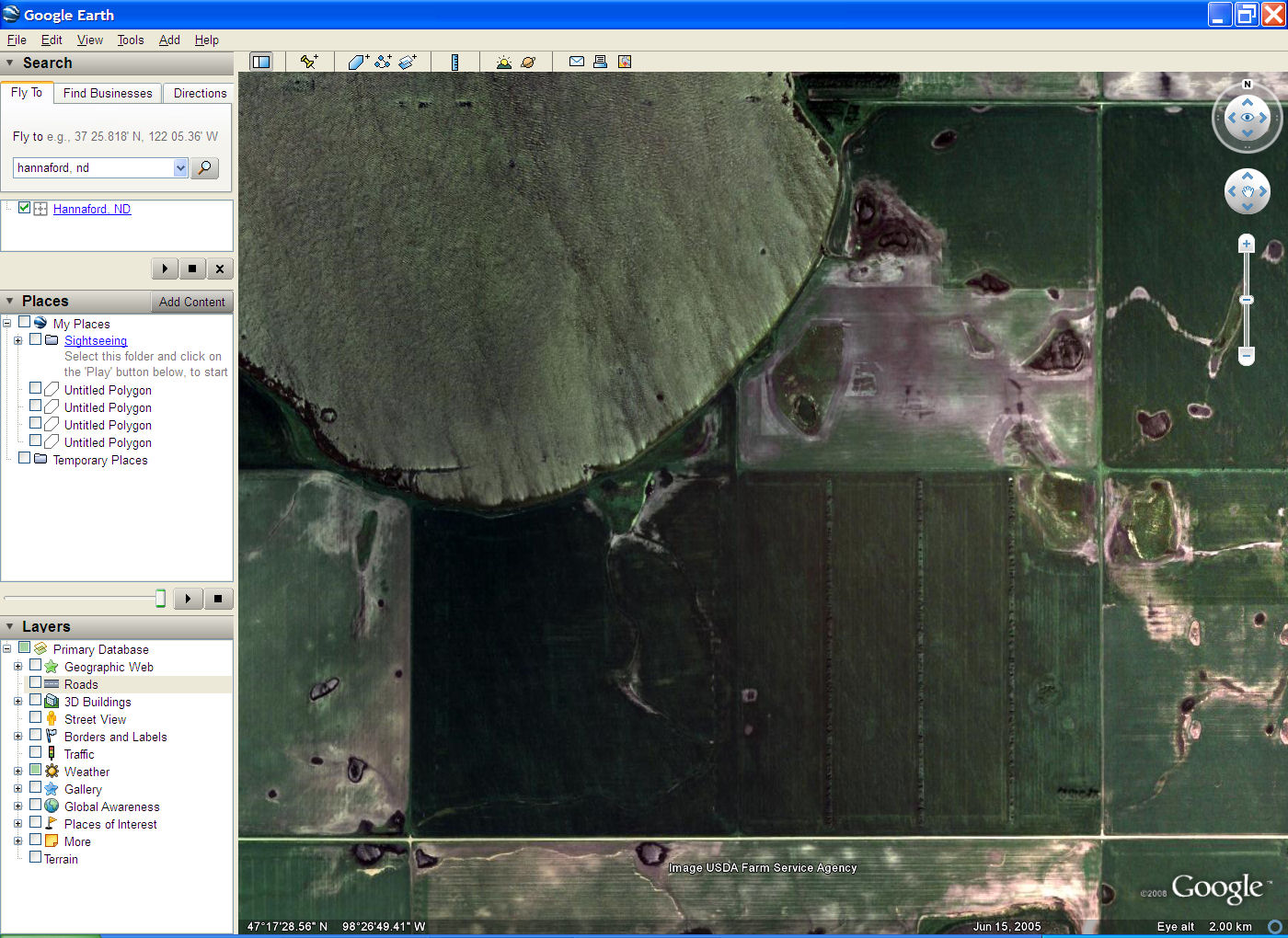The image size is (1288, 938).
Task: Select the Add Image Overlay tool
Action: click(x=408, y=62)
